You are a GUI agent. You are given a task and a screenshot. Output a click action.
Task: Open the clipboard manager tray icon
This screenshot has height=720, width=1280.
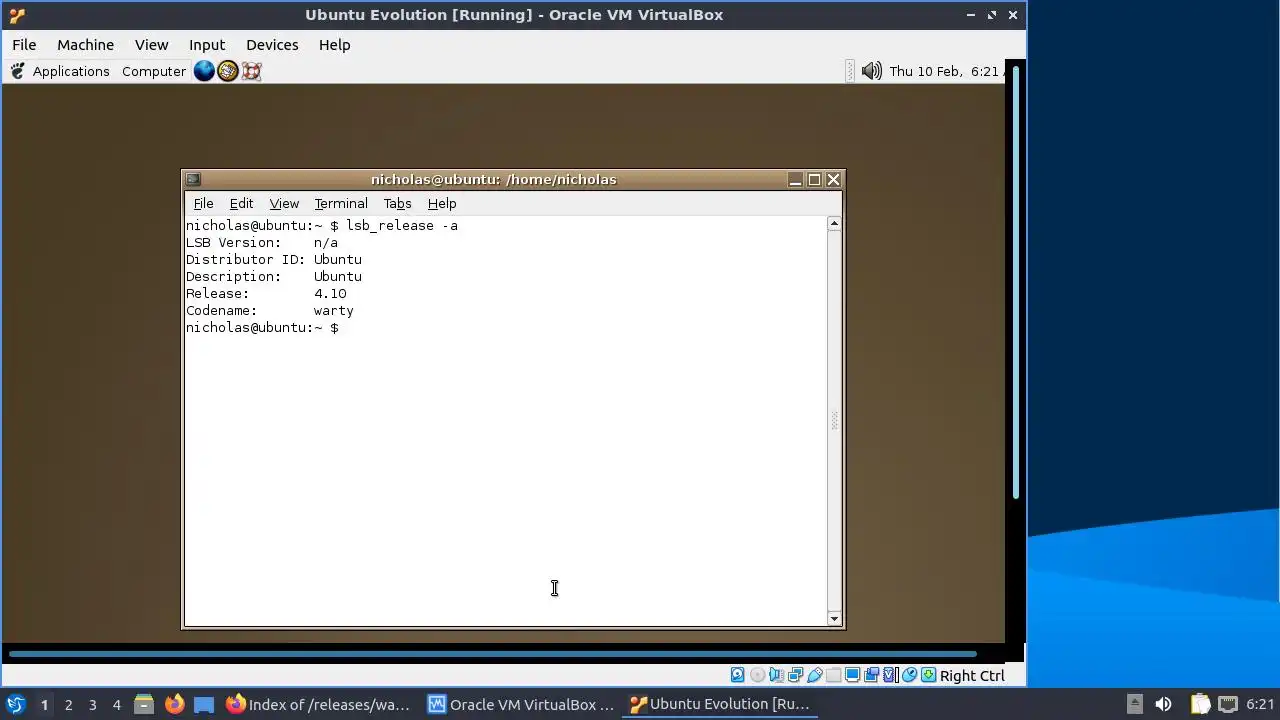1200,704
